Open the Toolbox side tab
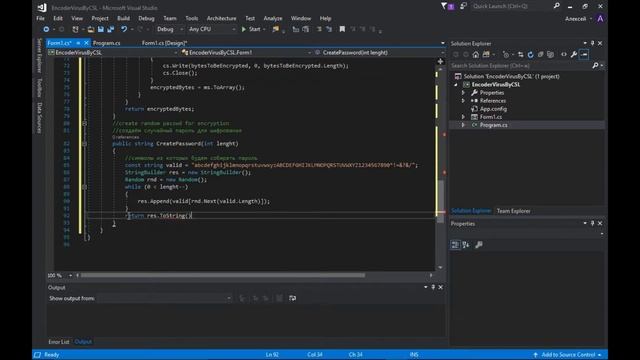This screenshot has height=360, width=640. click(x=40, y=87)
